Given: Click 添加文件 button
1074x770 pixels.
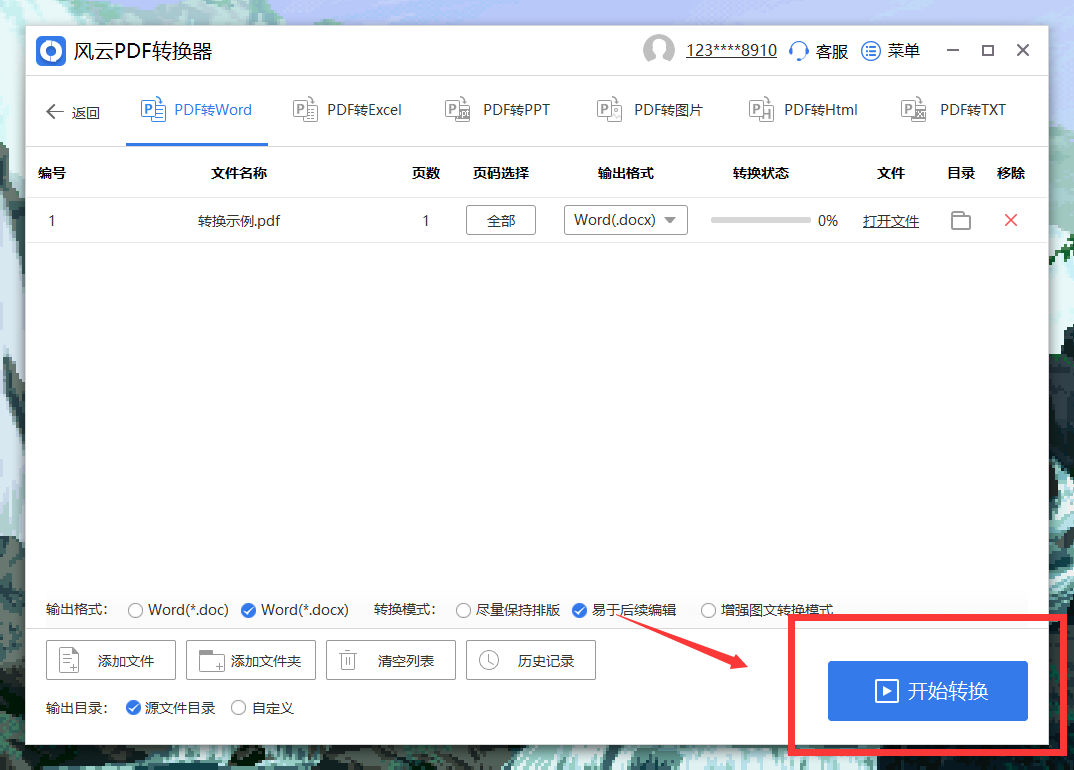Looking at the screenshot, I should [111, 660].
